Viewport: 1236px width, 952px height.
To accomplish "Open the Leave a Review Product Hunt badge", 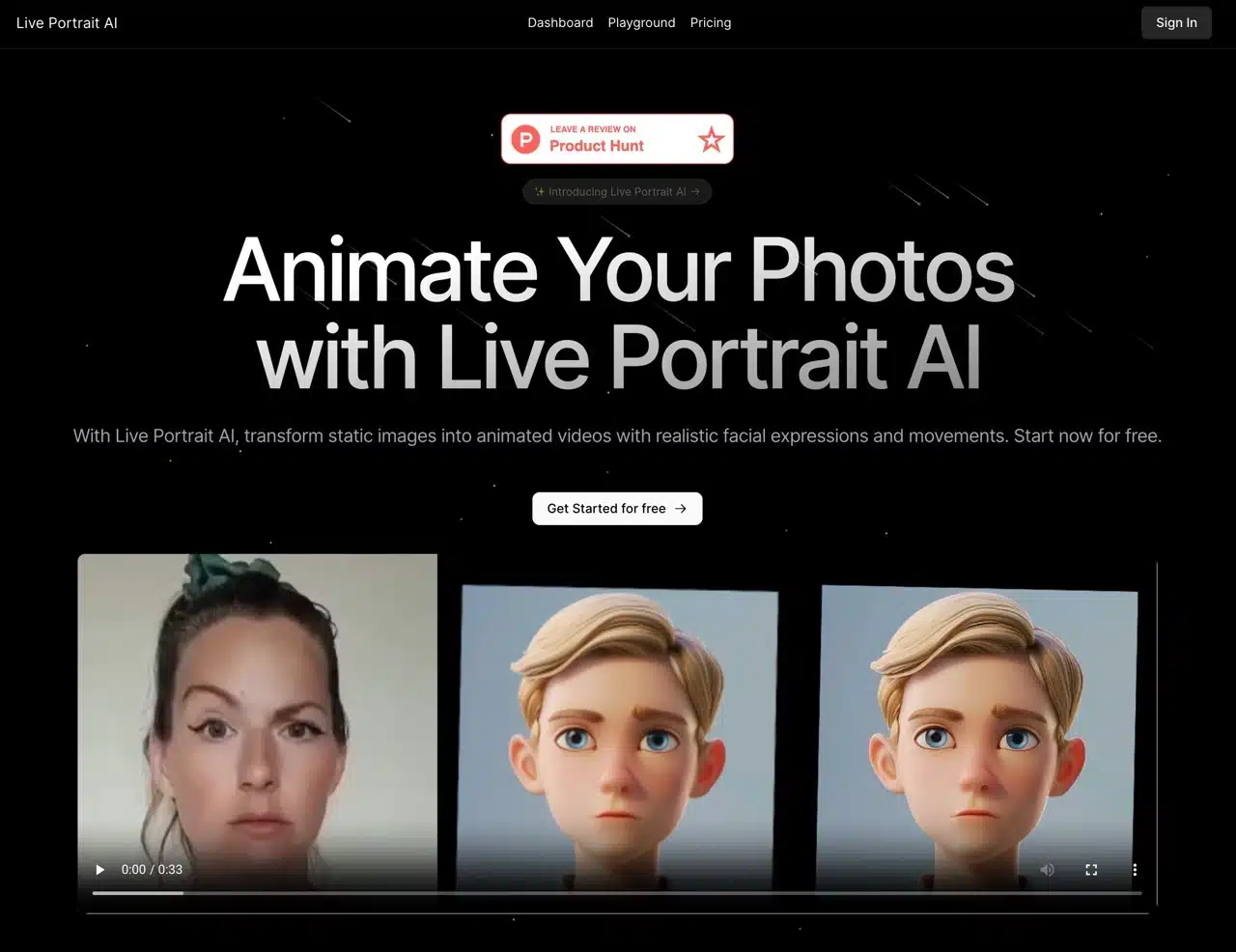I will tap(617, 138).
